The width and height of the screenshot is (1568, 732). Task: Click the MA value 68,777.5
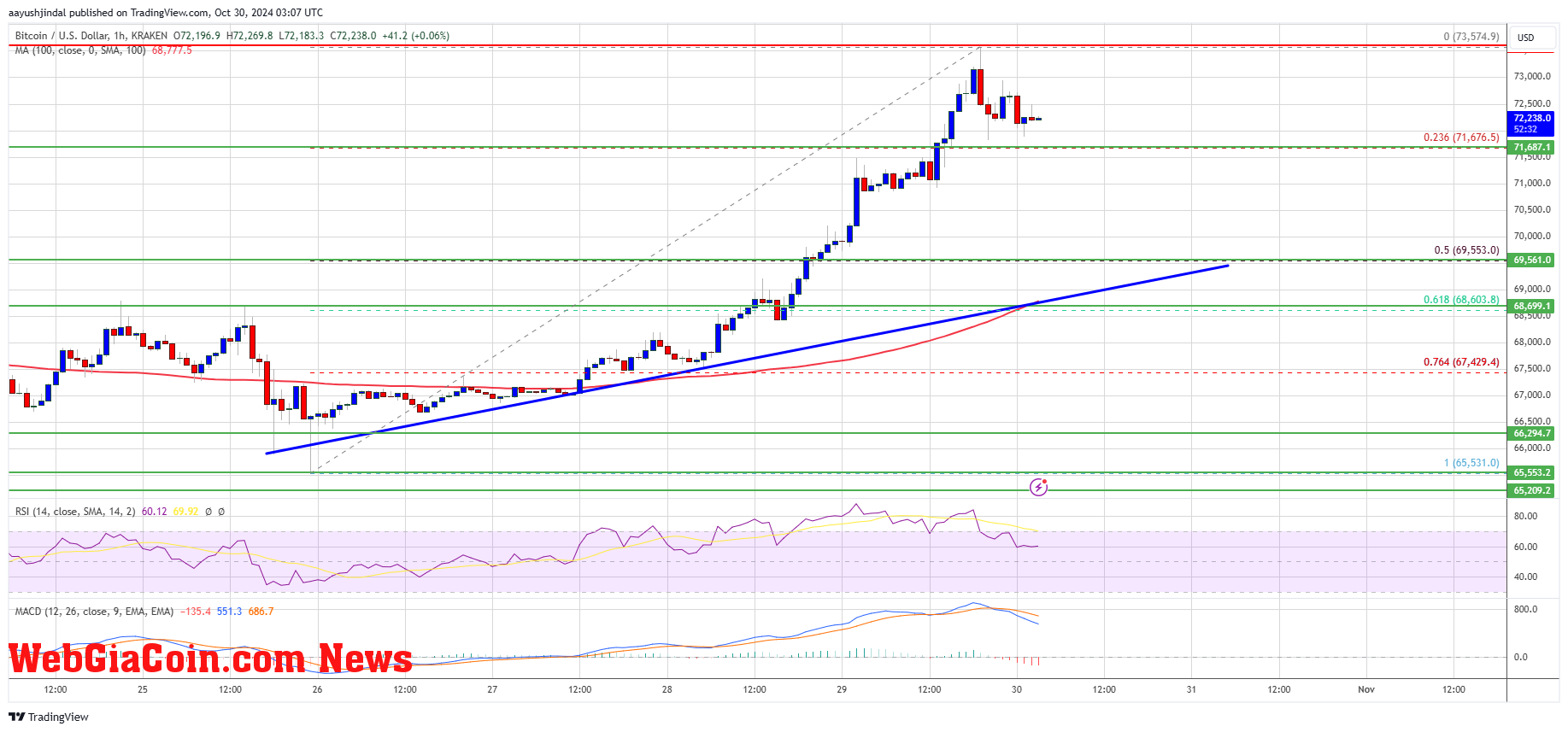coord(172,50)
